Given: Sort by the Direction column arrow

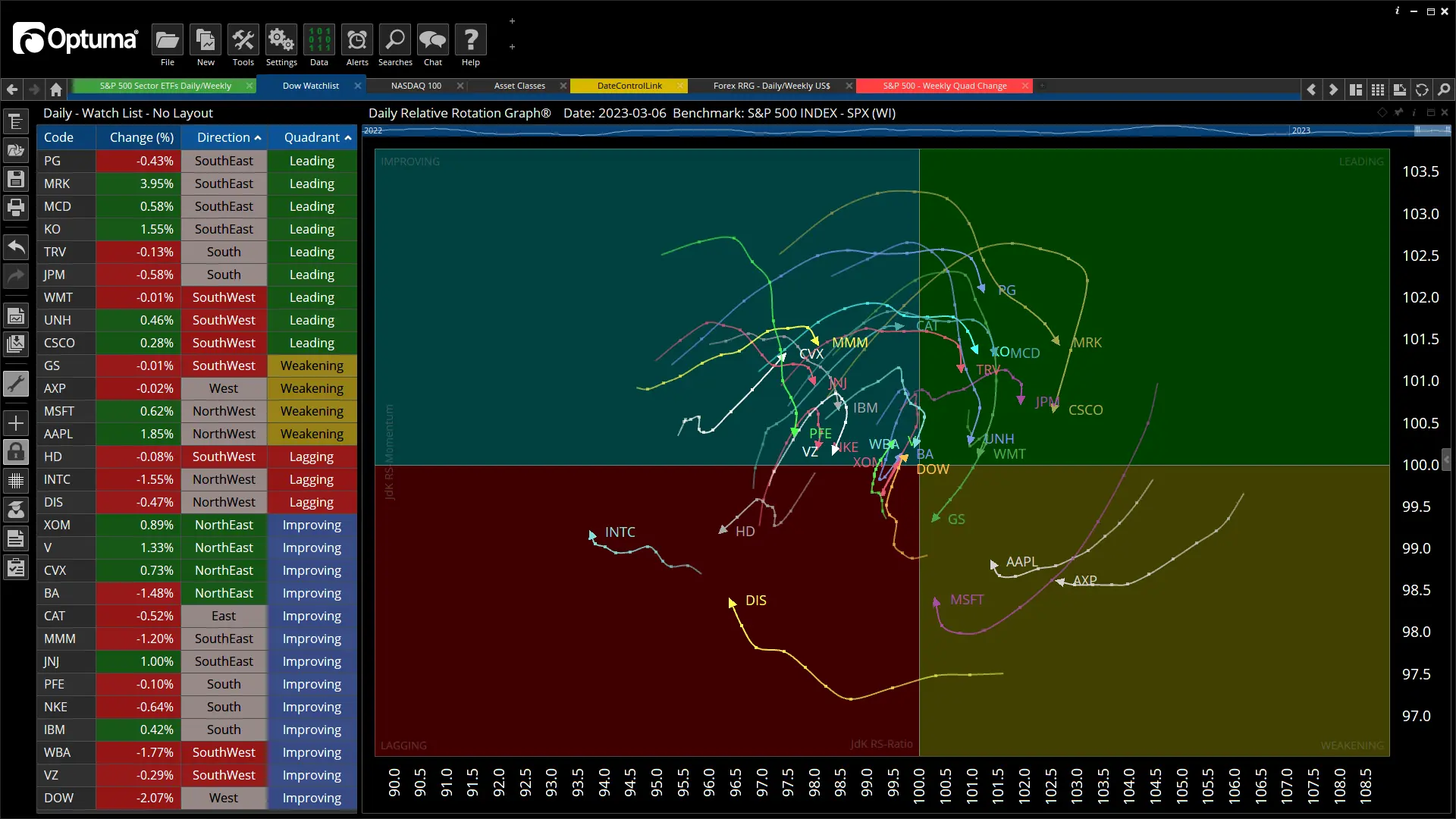Looking at the screenshot, I should point(258,138).
